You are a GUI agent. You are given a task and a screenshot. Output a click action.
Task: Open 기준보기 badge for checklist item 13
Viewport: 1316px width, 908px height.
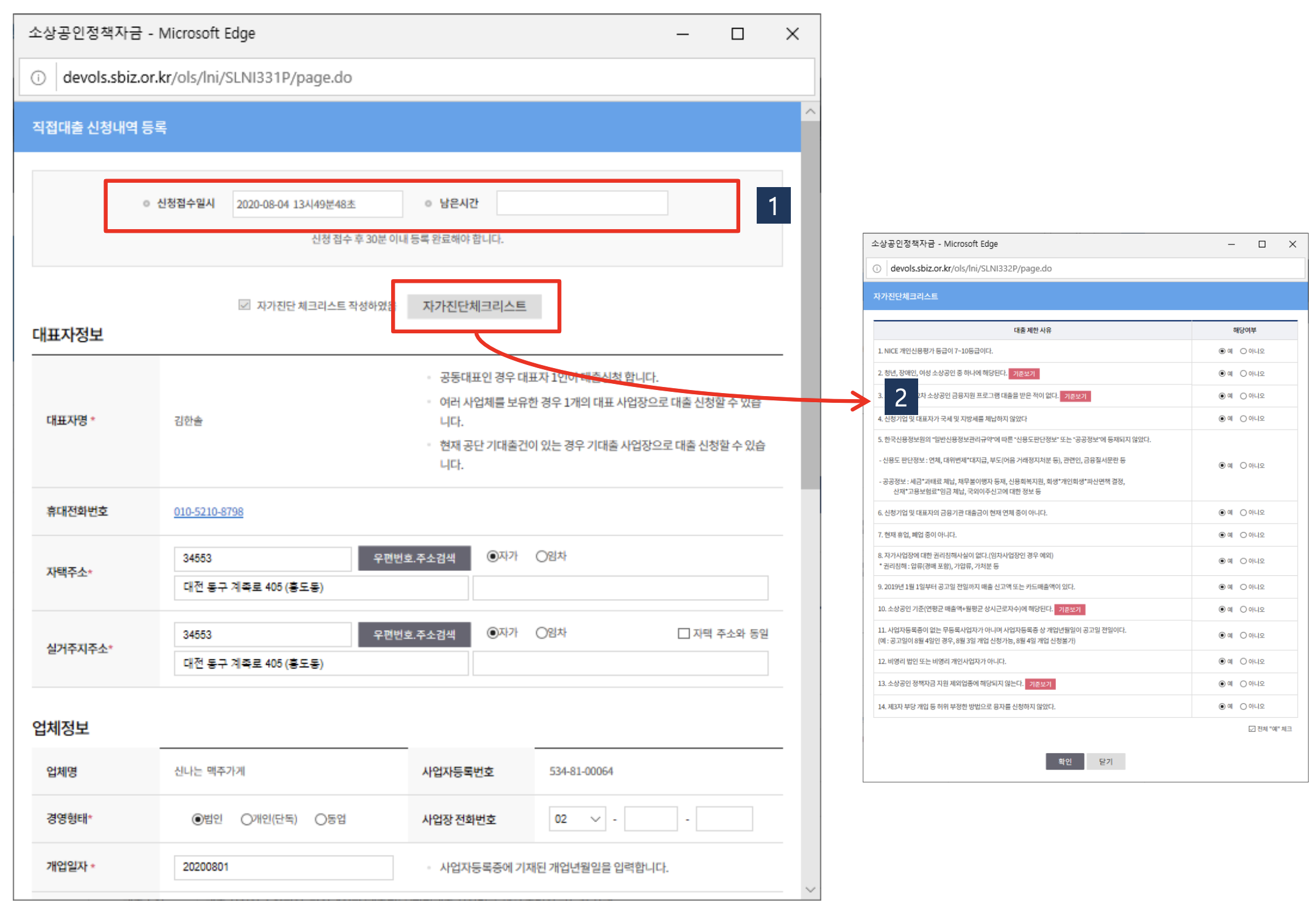tap(1040, 684)
